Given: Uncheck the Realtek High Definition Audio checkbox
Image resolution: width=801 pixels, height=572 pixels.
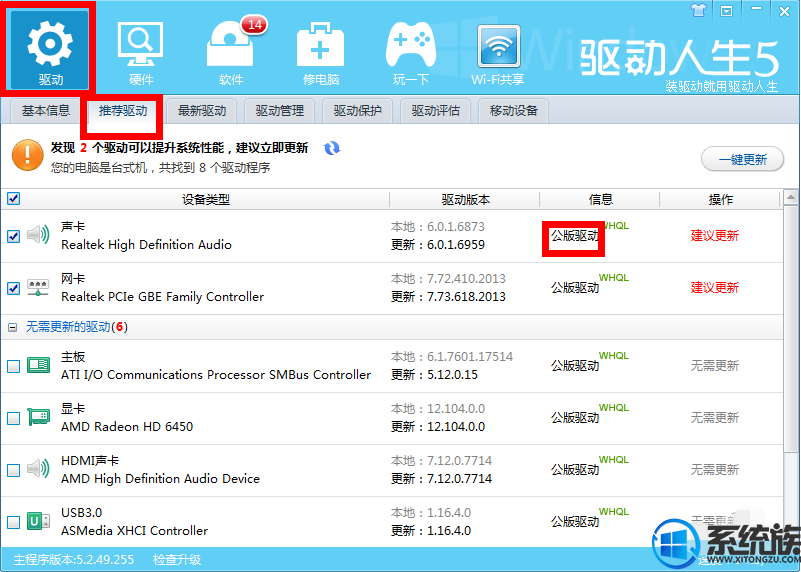Looking at the screenshot, I should pyautogui.click(x=14, y=236).
